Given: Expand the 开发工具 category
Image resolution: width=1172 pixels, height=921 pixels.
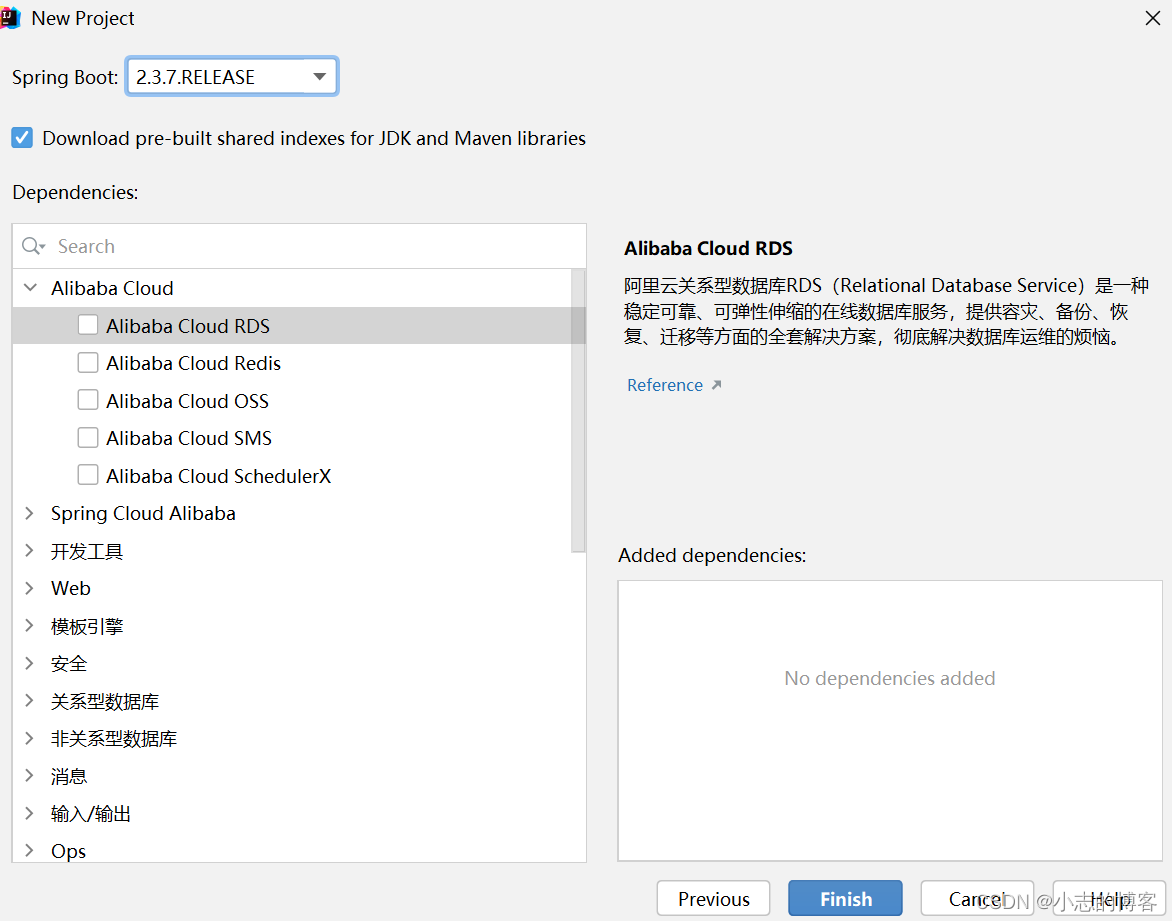Looking at the screenshot, I should (x=30, y=551).
